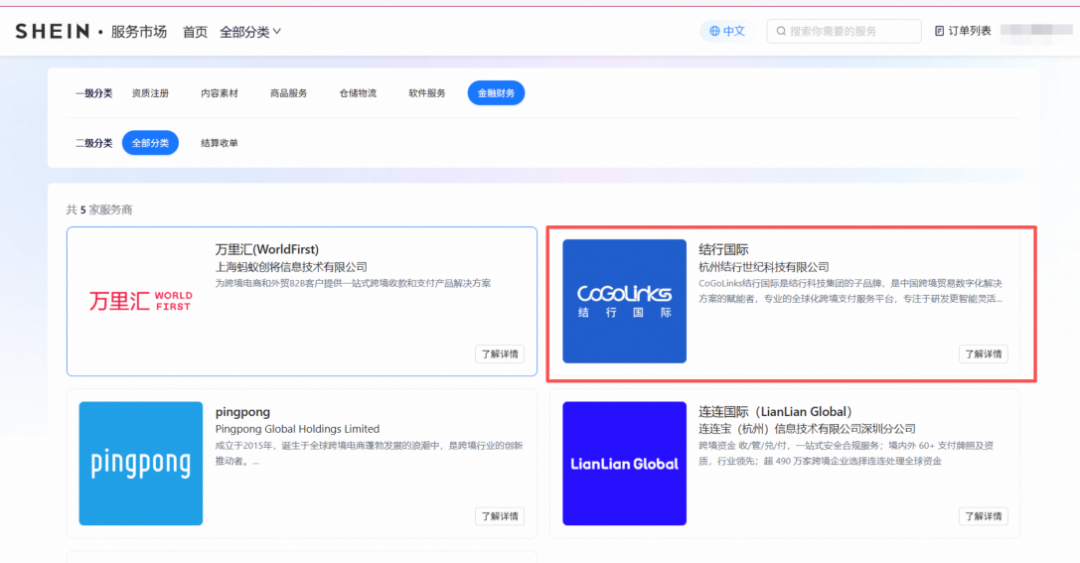Open 服务市场 heading link
Screen dimensions: 1080x563
coord(138,32)
